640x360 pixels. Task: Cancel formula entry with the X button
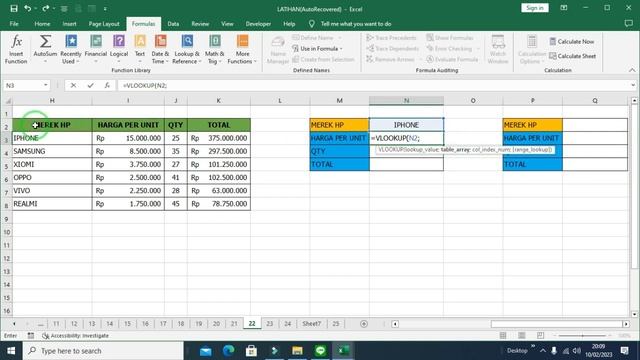pyautogui.click(x=73, y=85)
